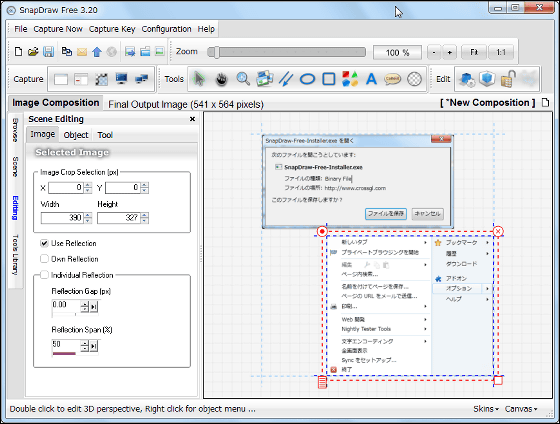Enable Individual Reflection checkbox
Viewport: 560px width, 424px height.
click(44, 275)
